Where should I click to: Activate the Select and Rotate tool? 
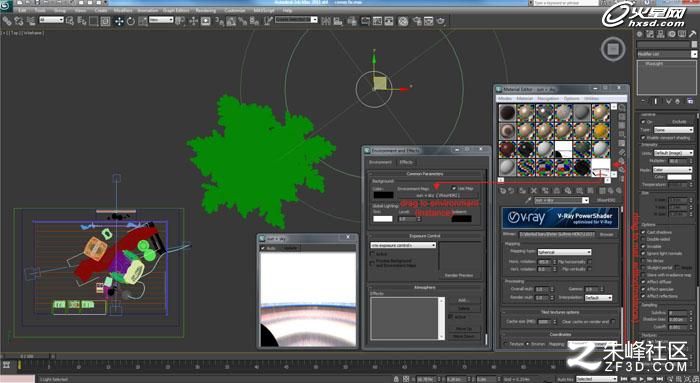pos(131,21)
